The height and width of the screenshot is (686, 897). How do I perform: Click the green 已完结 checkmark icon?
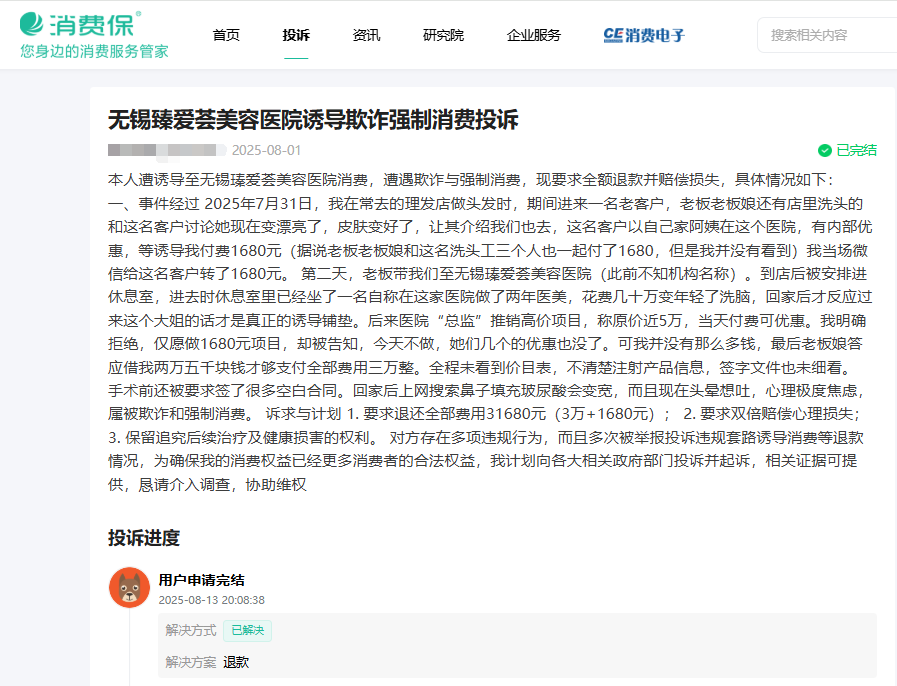pyautogui.click(x=824, y=150)
